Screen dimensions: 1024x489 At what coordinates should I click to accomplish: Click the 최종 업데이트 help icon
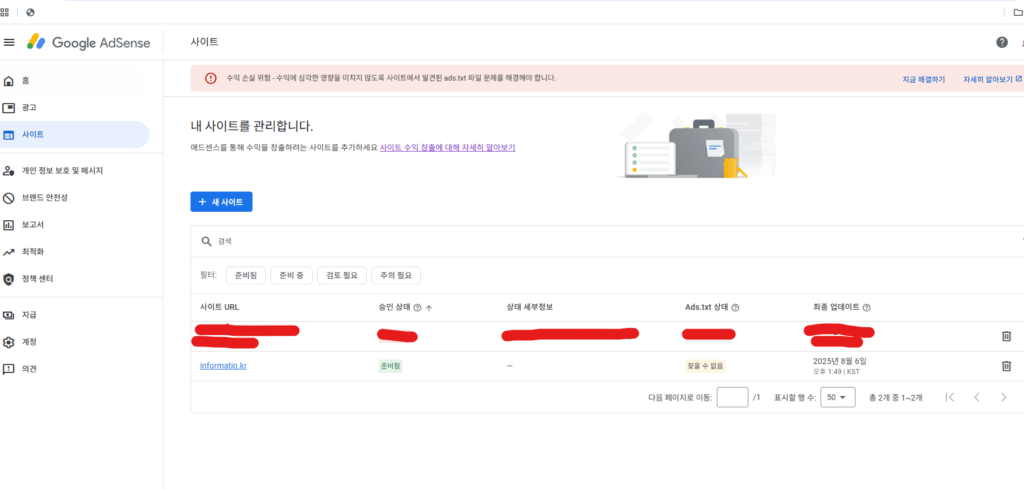(x=866, y=308)
